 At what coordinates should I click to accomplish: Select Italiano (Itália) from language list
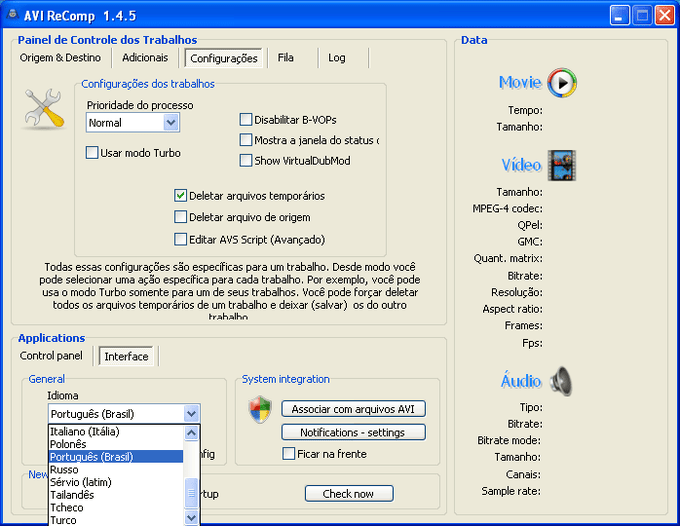click(x=116, y=431)
